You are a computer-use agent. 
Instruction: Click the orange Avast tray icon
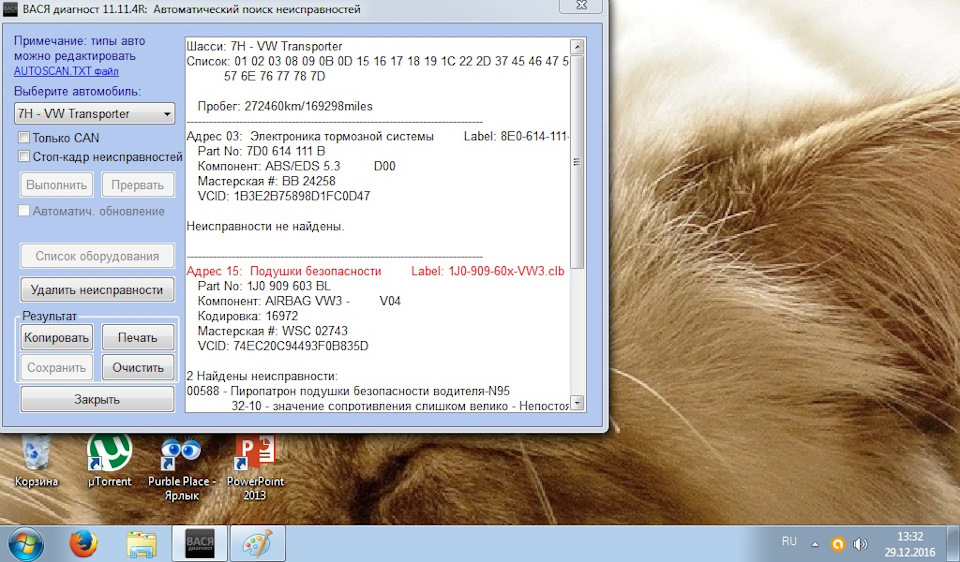point(838,544)
